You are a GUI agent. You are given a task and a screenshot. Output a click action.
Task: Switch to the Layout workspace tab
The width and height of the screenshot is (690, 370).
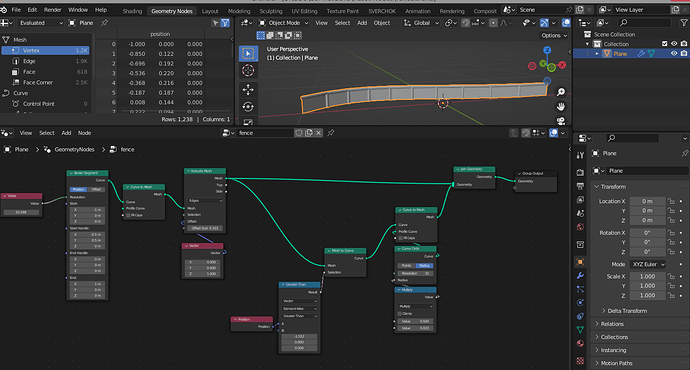210,11
